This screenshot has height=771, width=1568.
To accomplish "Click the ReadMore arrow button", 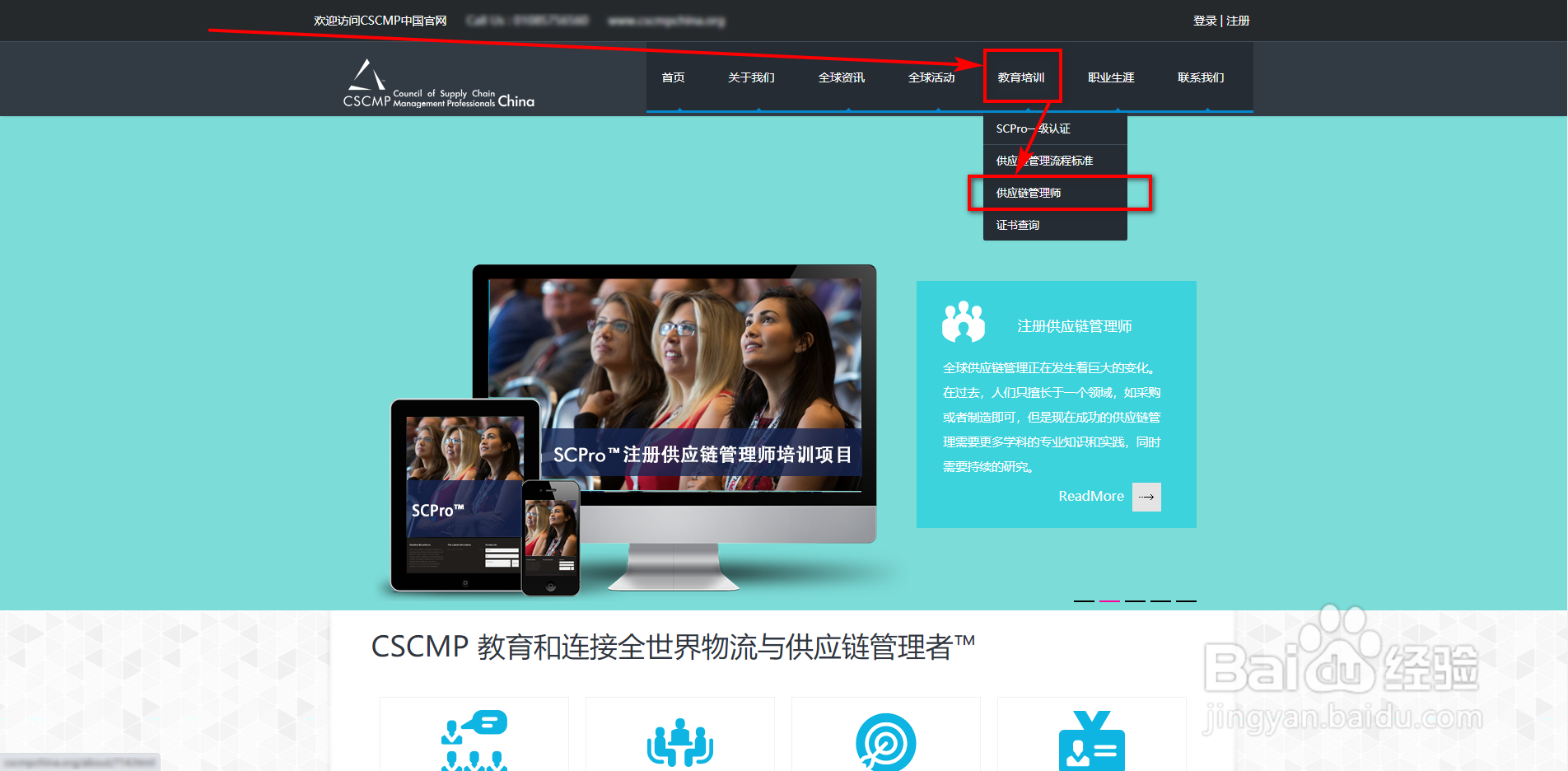I will click(1146, 497).
